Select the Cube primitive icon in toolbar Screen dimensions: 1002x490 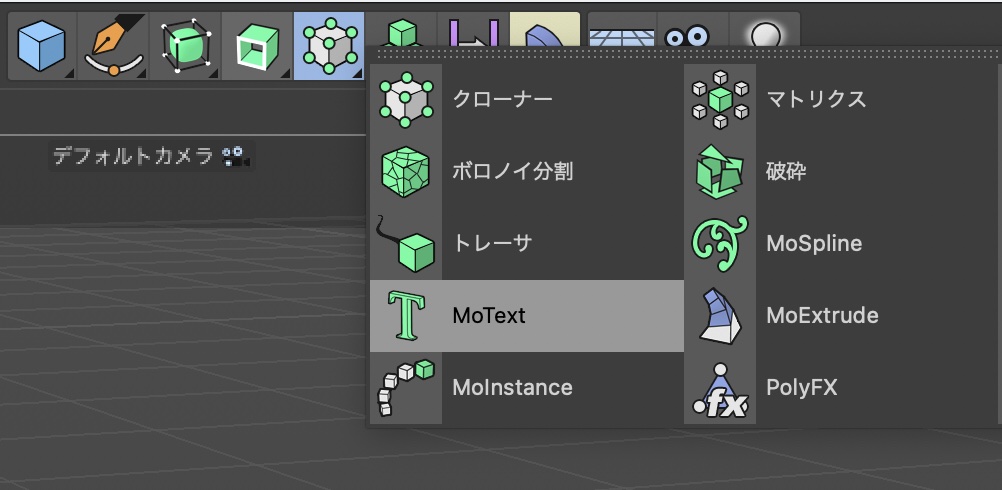pos(42,46)
